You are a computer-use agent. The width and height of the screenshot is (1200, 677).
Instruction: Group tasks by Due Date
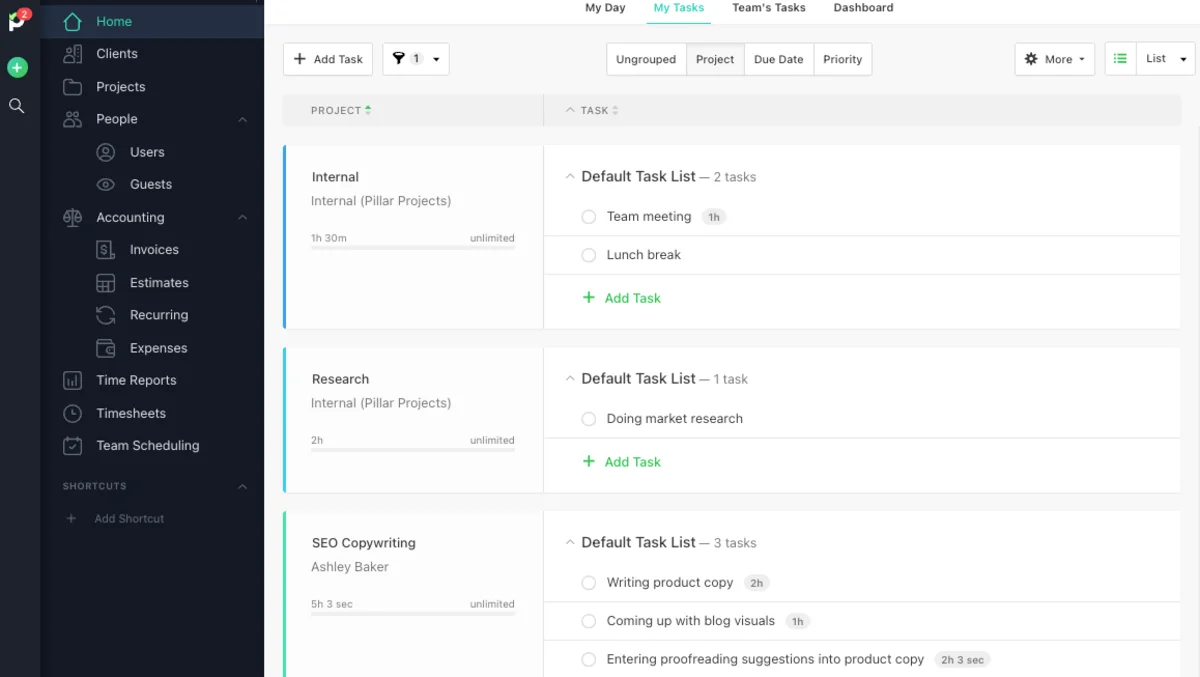779,59
